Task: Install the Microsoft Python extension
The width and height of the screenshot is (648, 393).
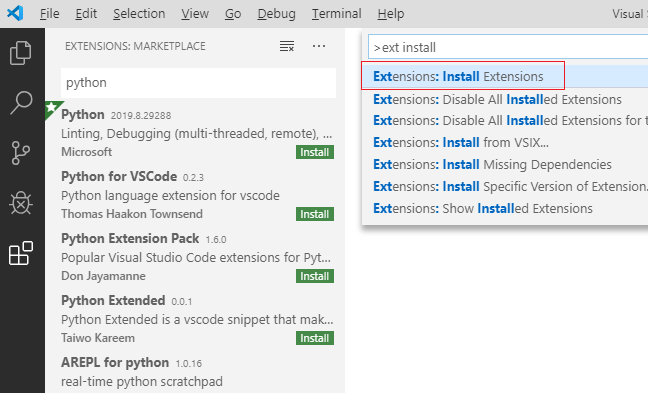Action: (314, 152)
